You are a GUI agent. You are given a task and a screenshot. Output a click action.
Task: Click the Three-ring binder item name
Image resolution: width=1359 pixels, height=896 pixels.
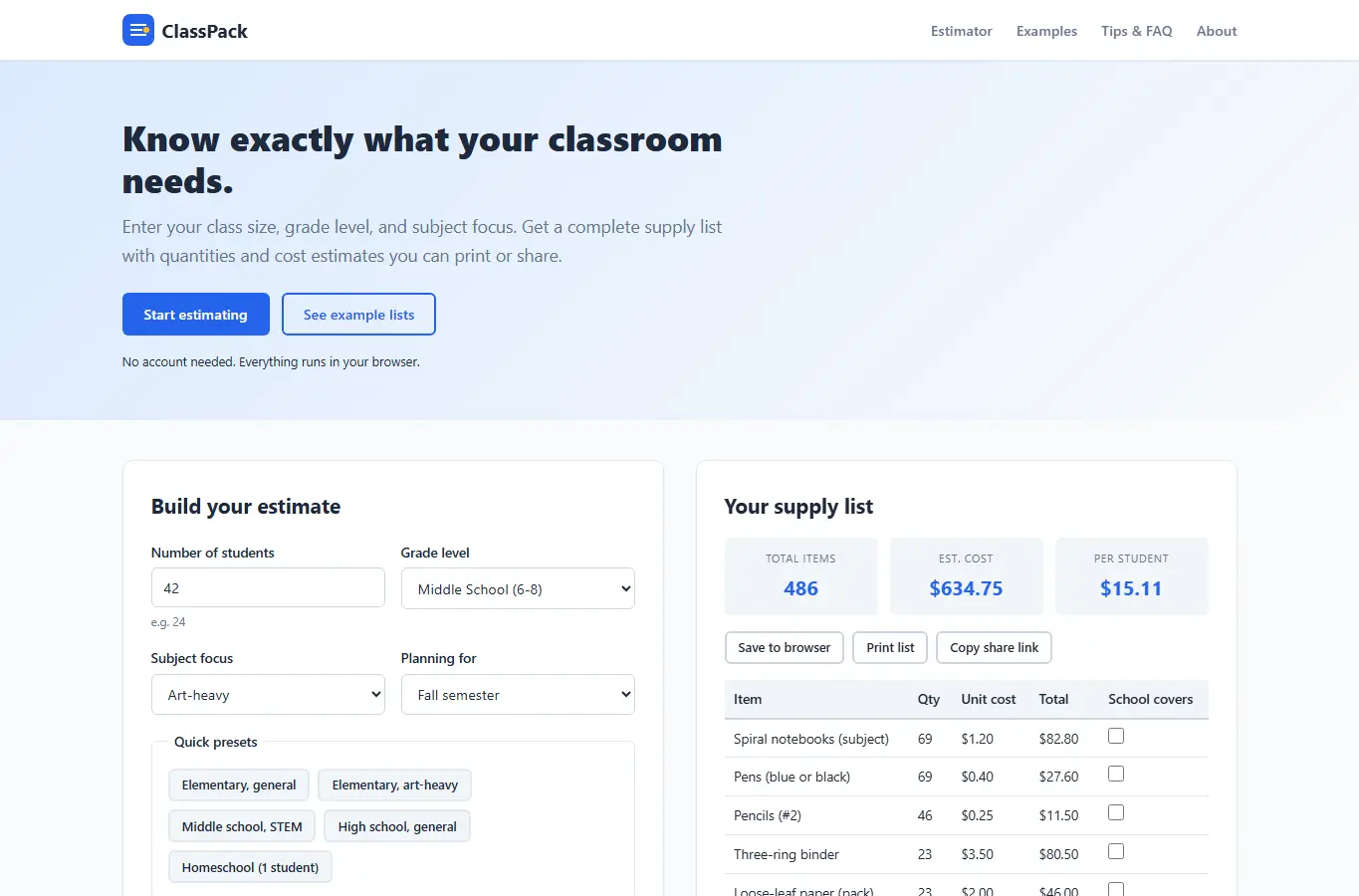click(x=787, y=854)
